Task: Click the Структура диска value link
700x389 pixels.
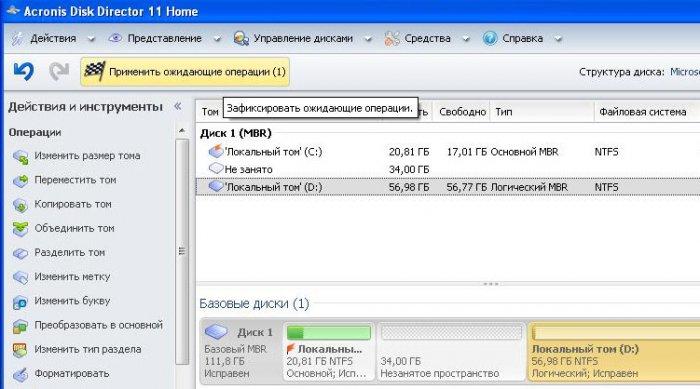Action: 684,72
